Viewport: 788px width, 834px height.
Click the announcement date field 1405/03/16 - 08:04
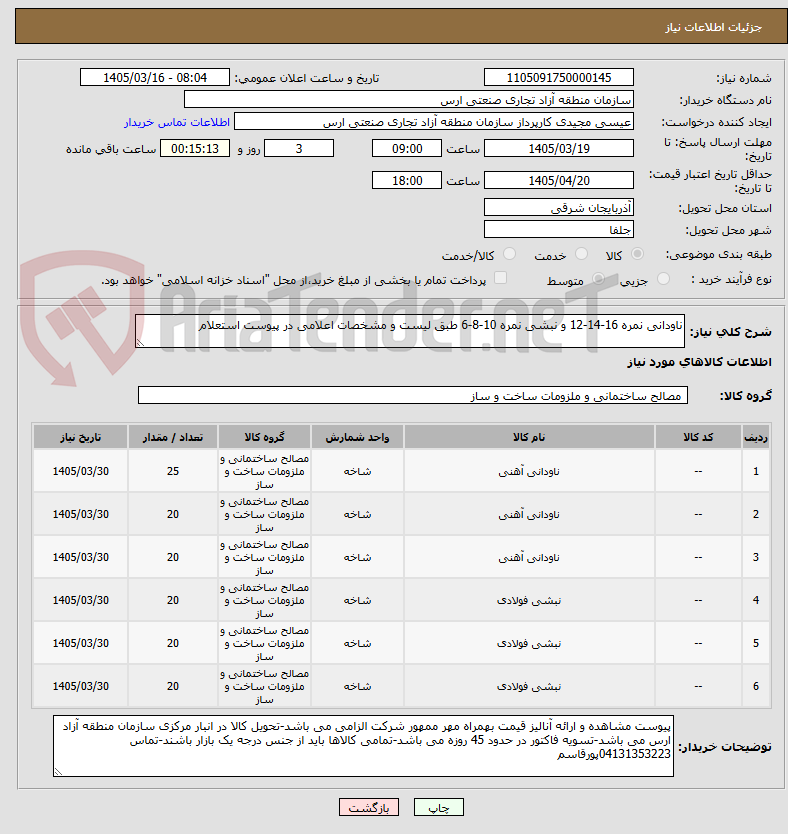pyautogui.click(x=155, y=78)
